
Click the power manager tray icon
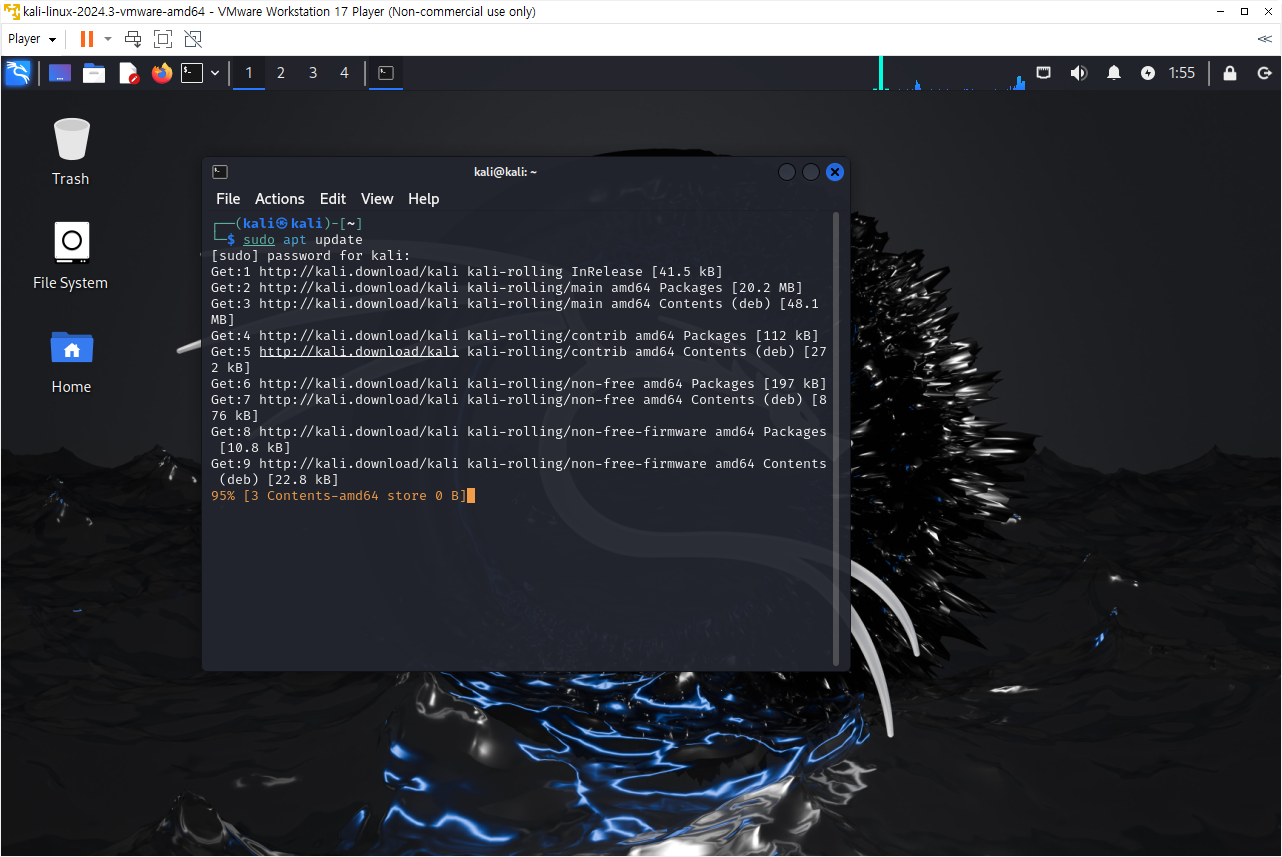[1147, 73]
